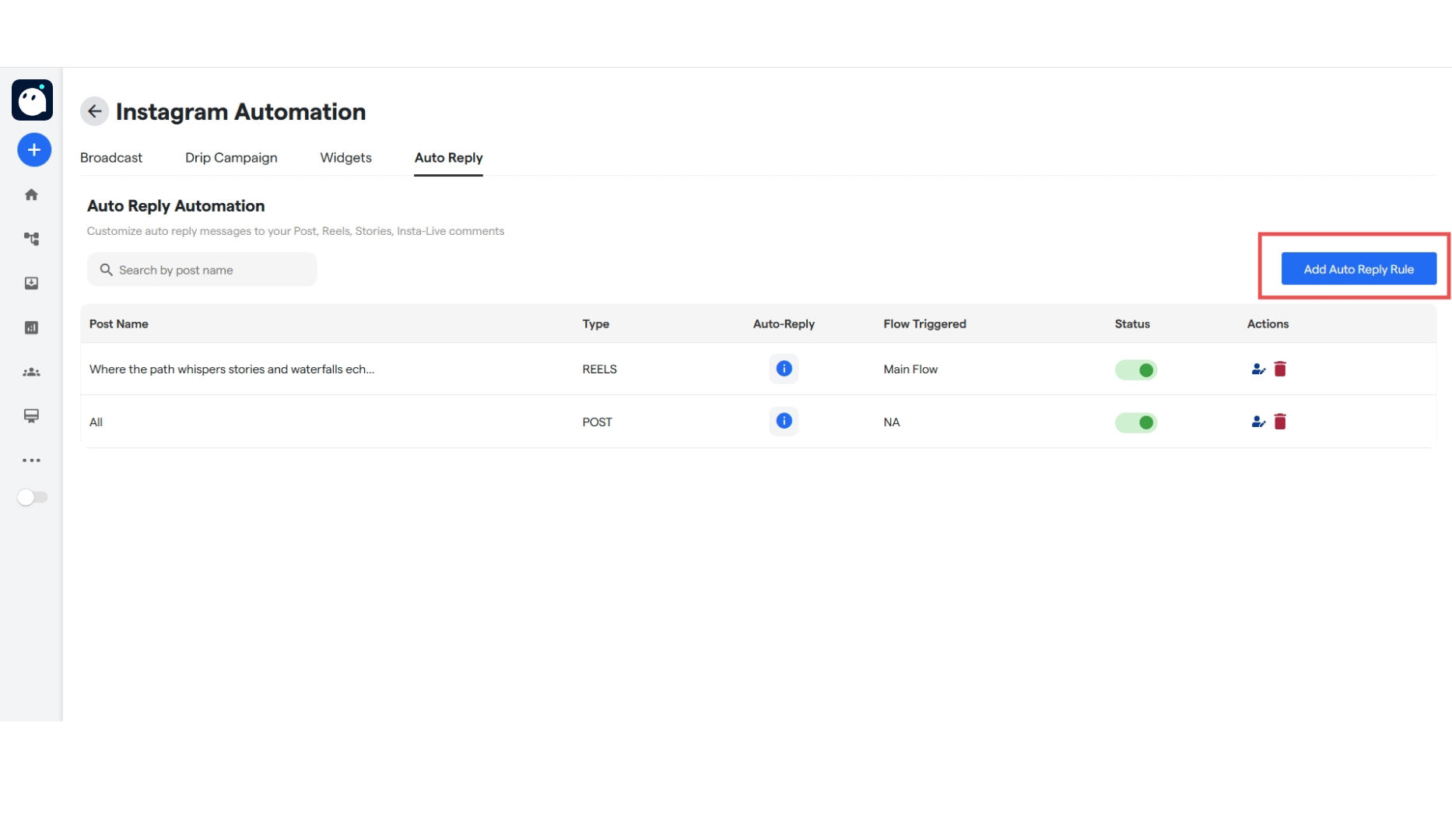Screen dimensions: 1452x840
Task: View auto-reply info for REELS row
Action: tap(784, 369)
